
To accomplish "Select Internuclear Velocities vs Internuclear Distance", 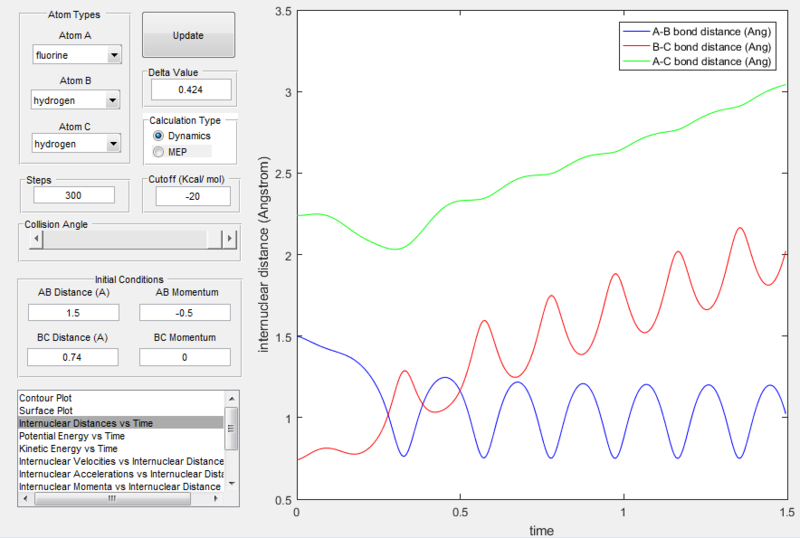I will click(121, 461).
